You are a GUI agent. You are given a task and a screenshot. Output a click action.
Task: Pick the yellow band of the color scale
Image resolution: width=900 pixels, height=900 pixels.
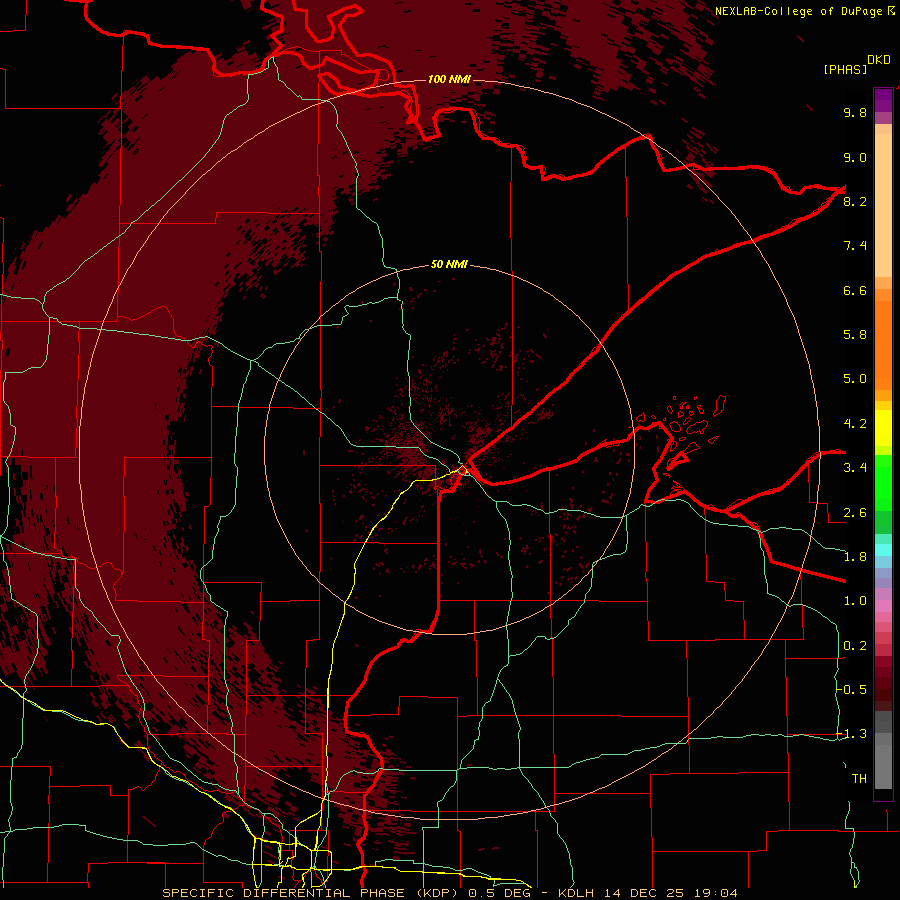click(x=883, y=428)
